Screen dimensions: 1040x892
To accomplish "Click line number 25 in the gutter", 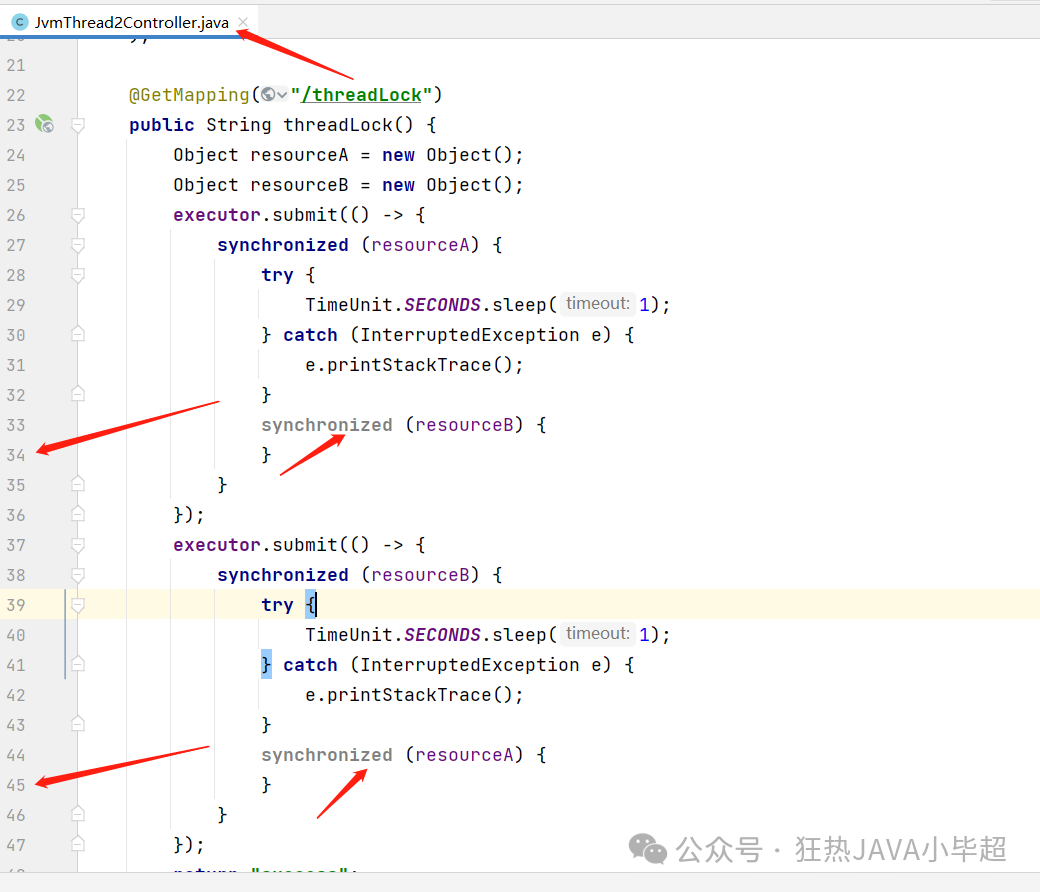I will 16,185.
